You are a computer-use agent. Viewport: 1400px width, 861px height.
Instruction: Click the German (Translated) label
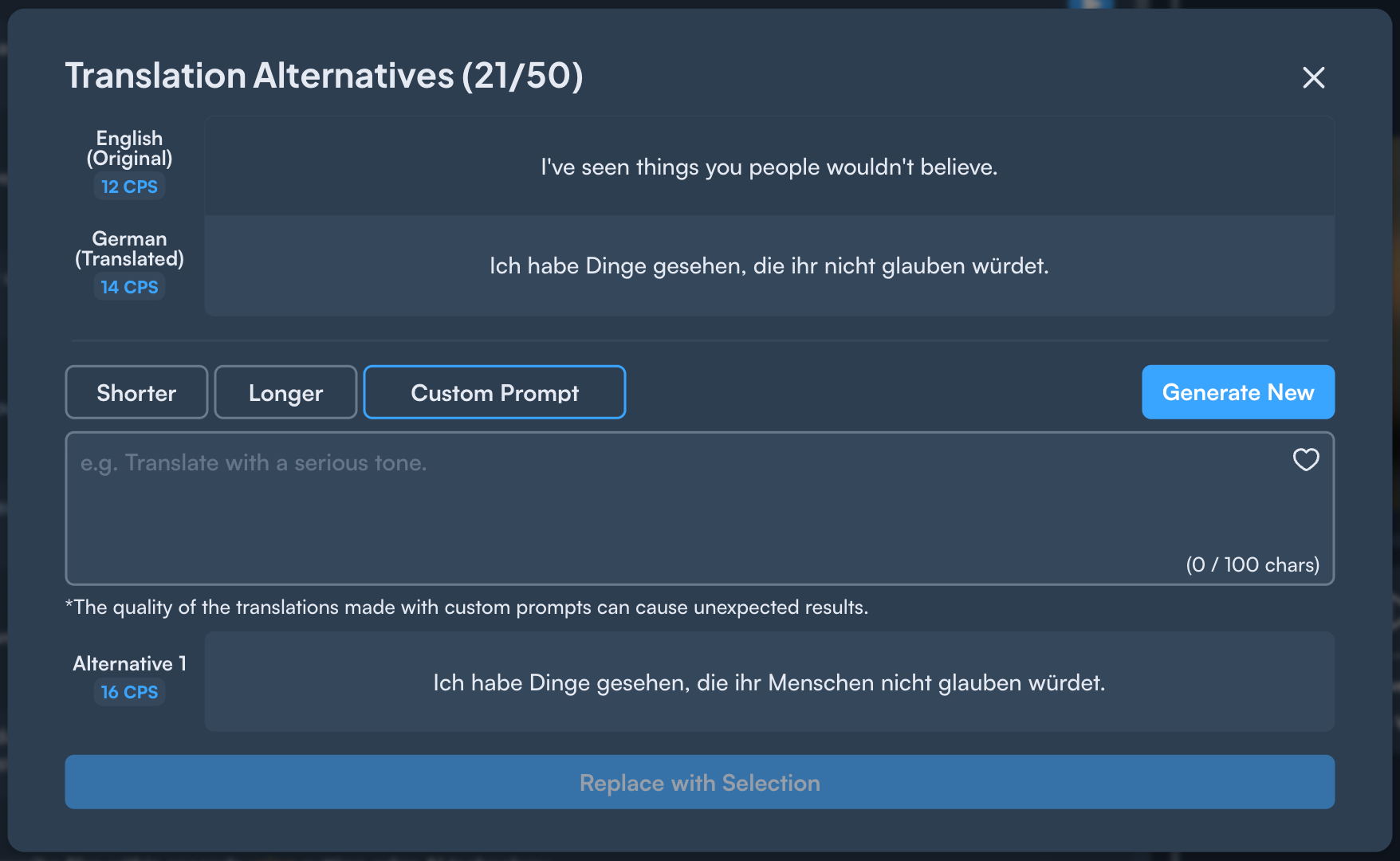point(129,249)
